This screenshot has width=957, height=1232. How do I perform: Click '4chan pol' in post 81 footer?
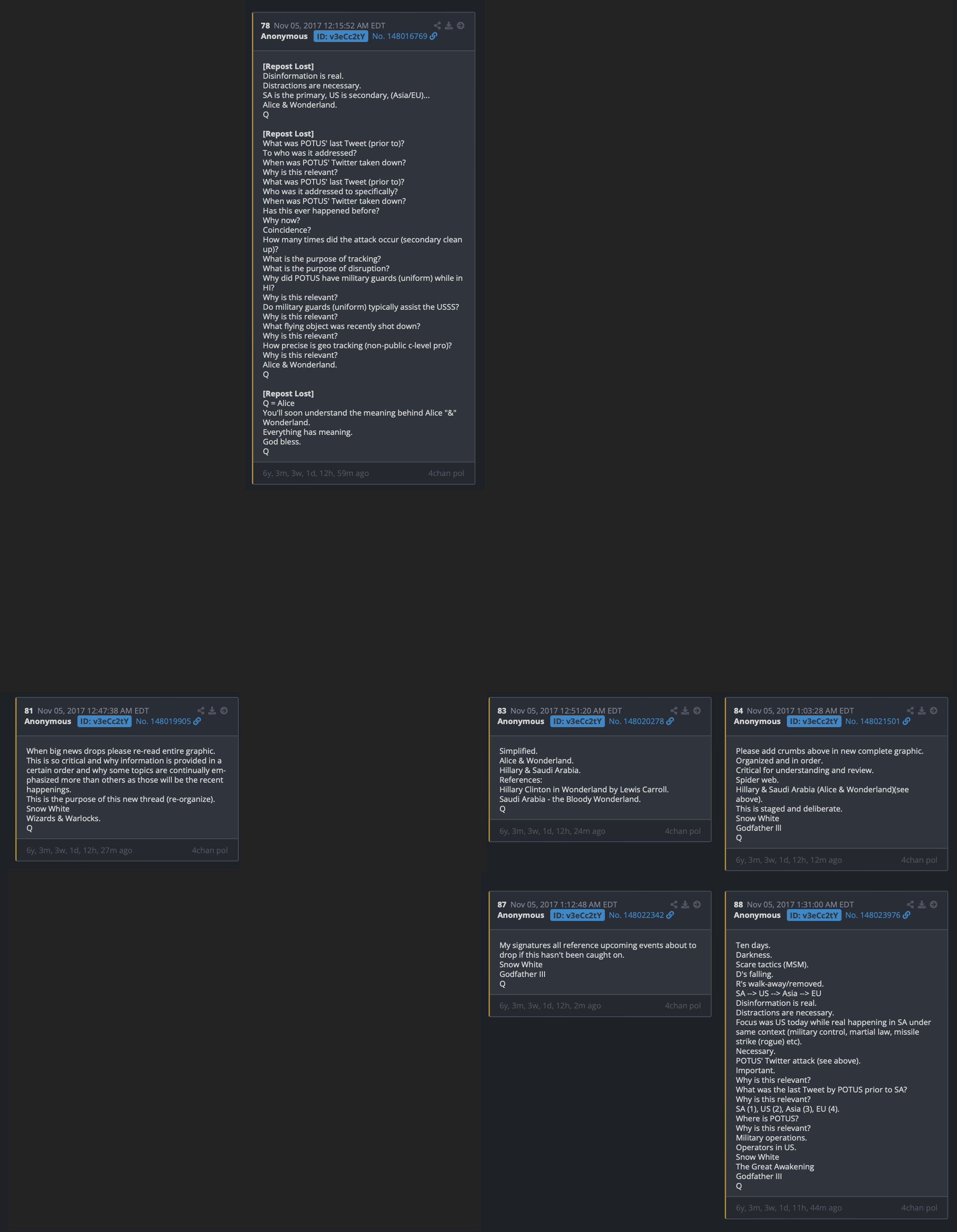click(x=210, y=850)
